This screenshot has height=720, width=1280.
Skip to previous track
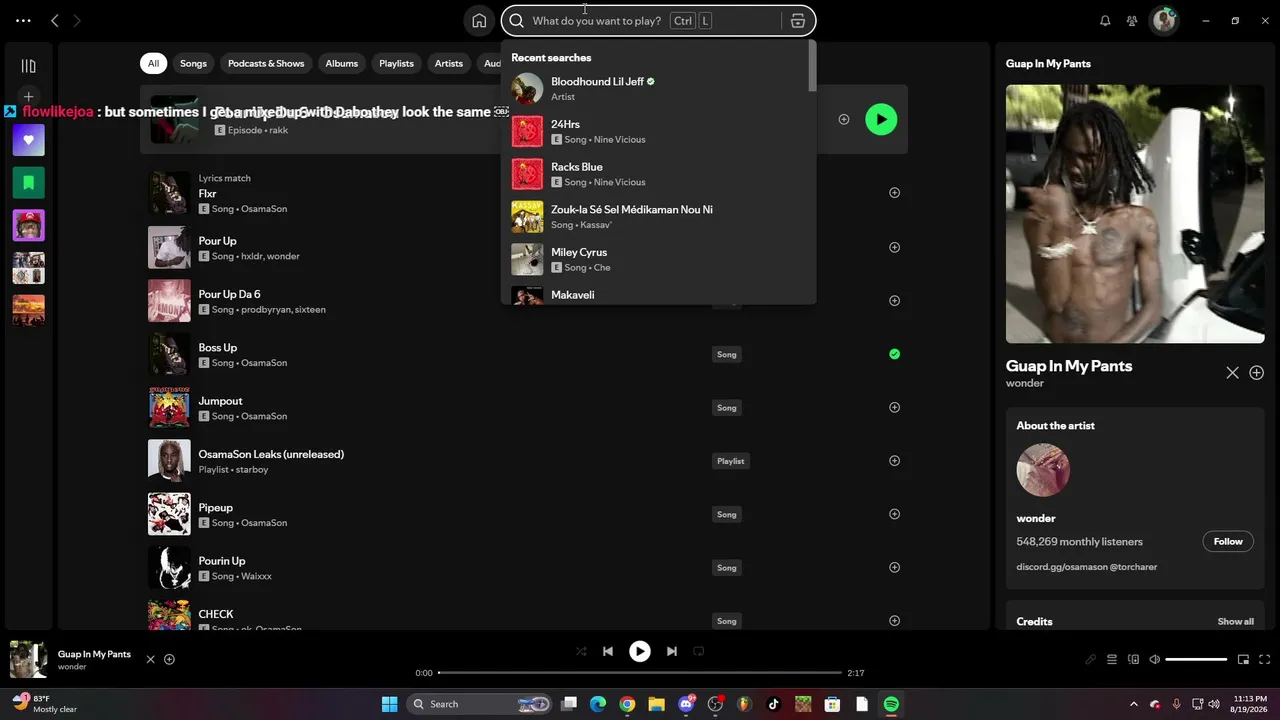pyautogui.click(x=608, y=651)
